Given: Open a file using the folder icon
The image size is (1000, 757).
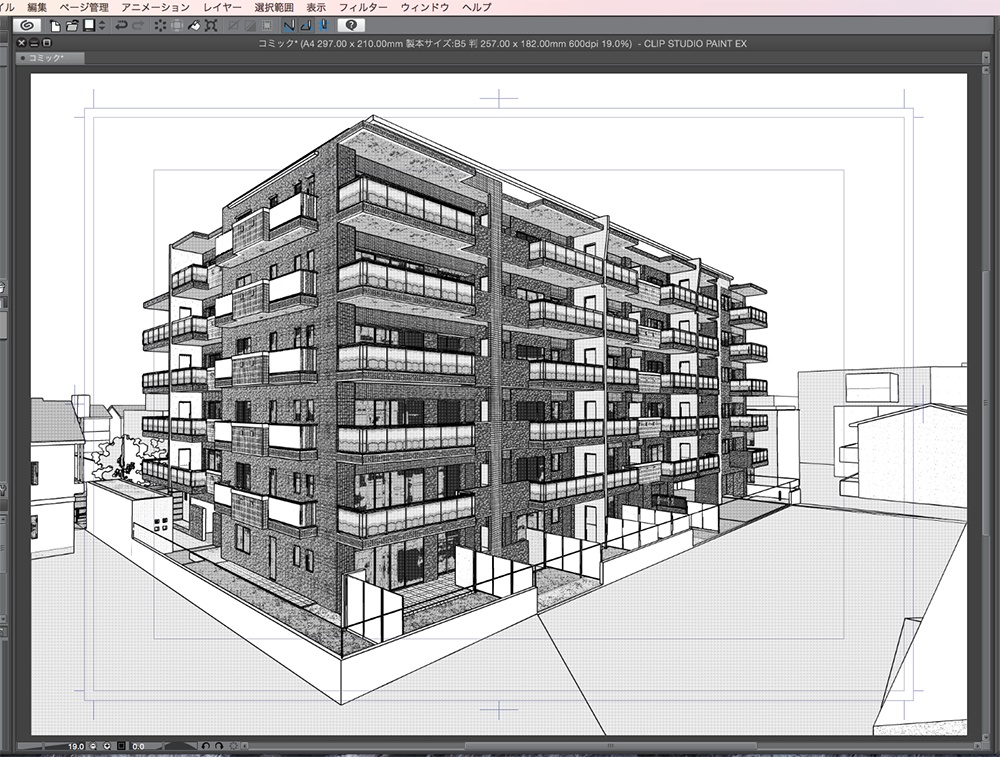Looking at the screenshot, I should [71, 27].
